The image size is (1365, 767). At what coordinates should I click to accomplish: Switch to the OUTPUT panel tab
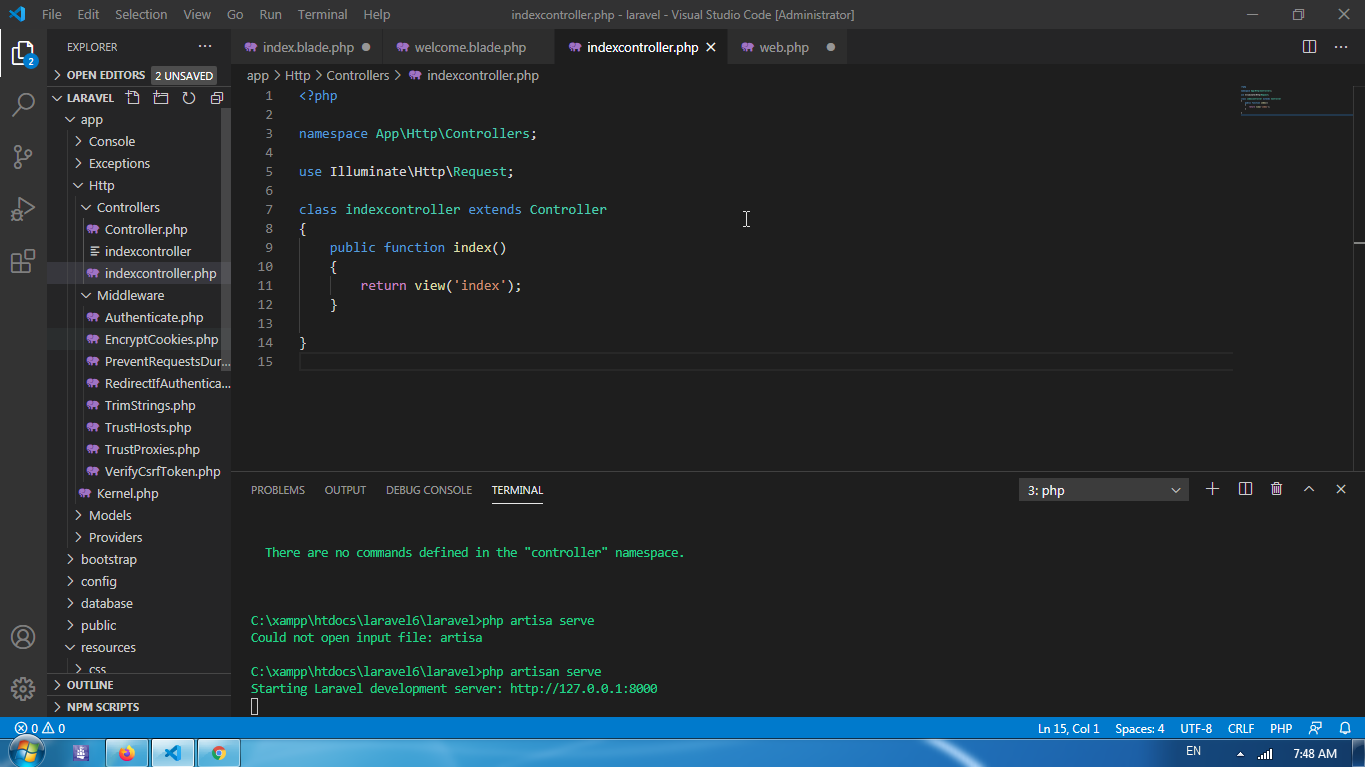click(x=345, y=490)
